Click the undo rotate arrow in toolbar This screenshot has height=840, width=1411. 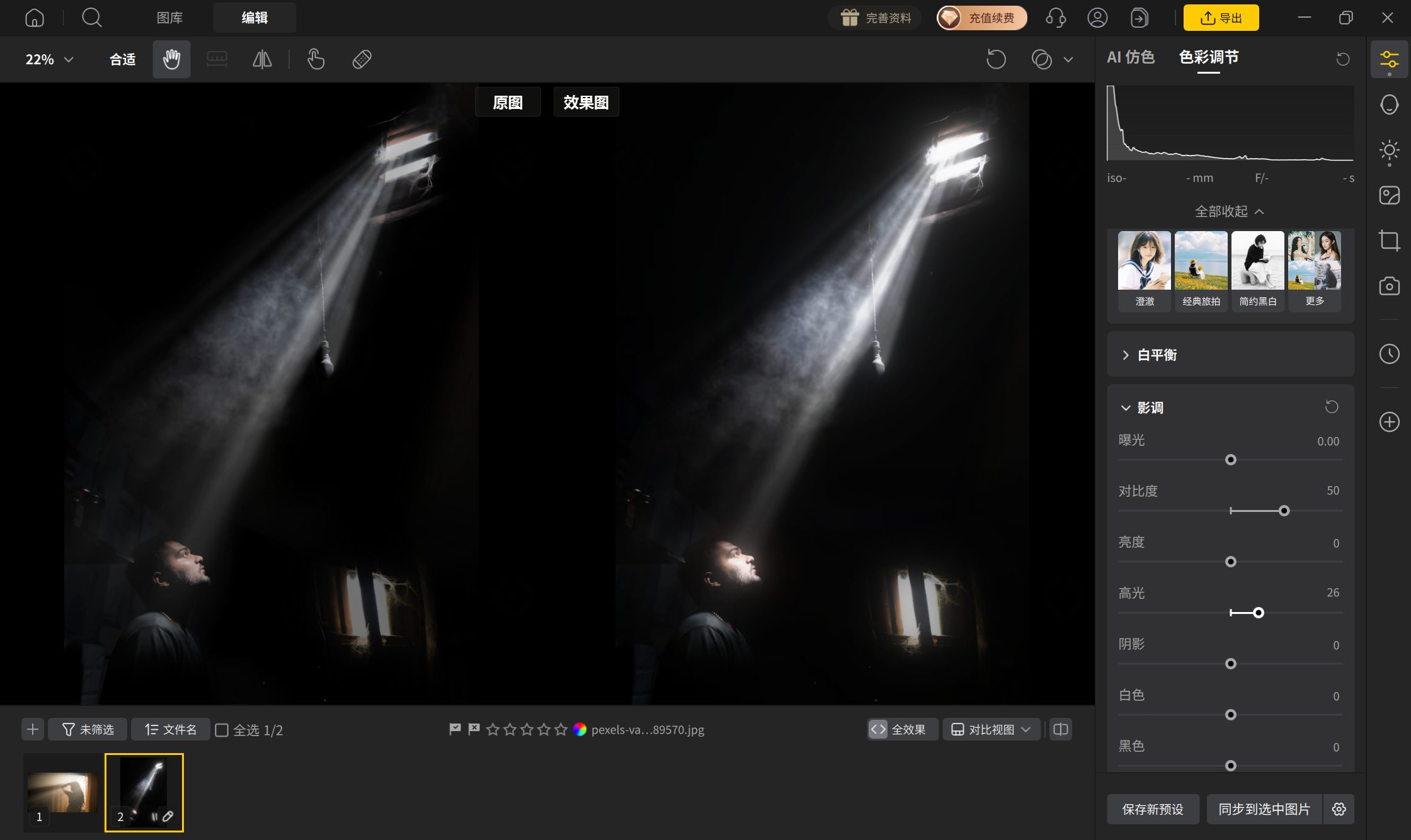point(996,59)
